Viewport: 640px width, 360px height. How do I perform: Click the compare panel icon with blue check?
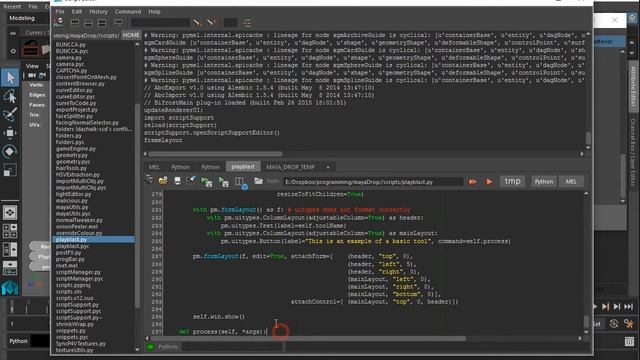[241, 182]
